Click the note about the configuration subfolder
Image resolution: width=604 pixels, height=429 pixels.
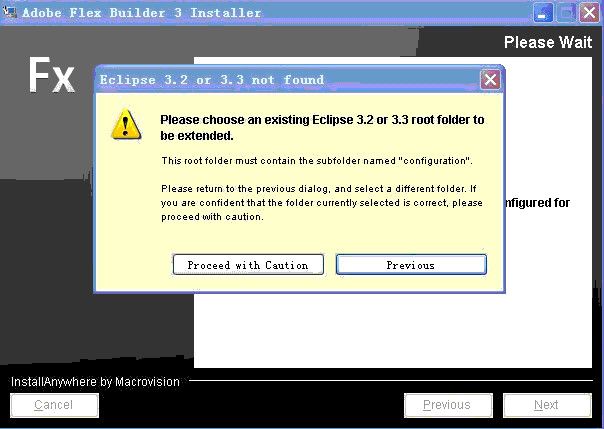point(317,161)
